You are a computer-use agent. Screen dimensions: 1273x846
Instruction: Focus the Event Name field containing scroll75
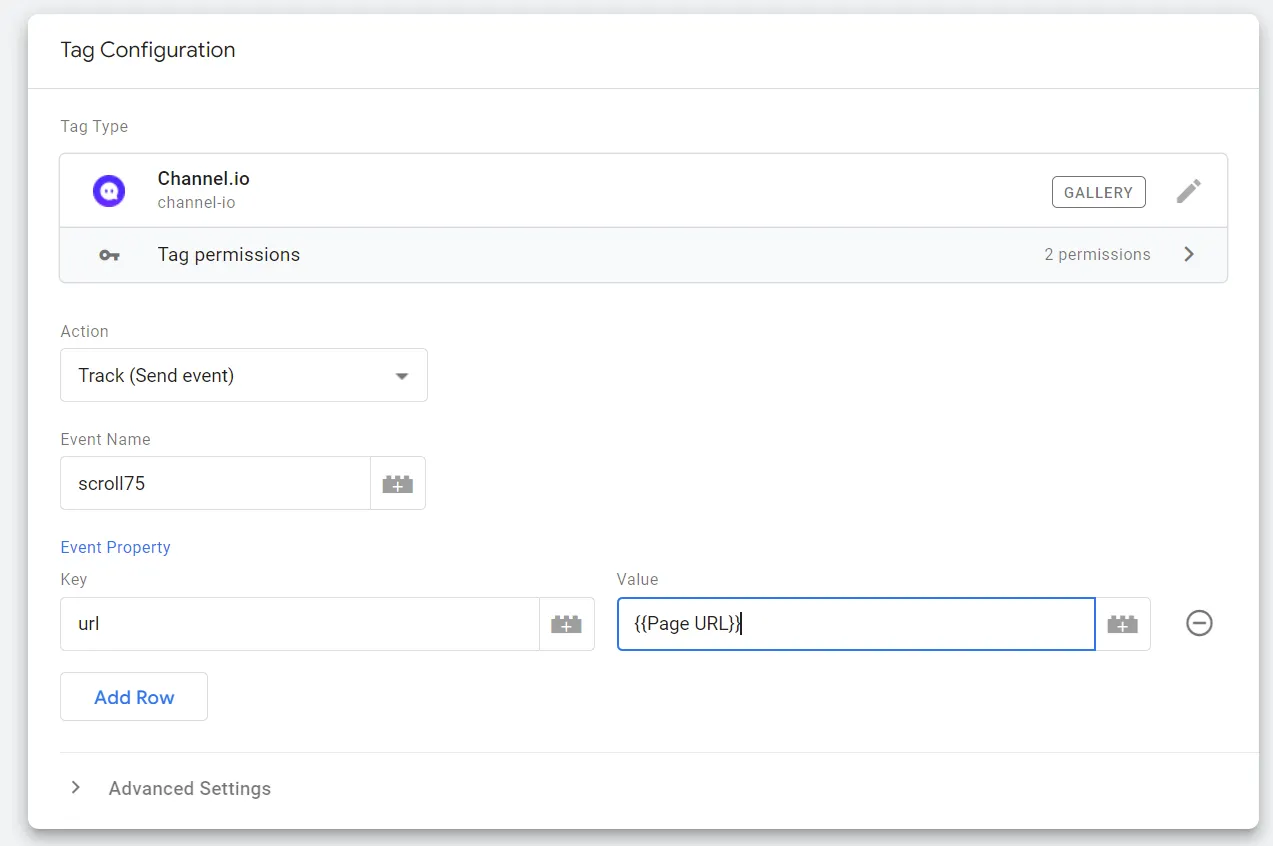click(215, 484)
